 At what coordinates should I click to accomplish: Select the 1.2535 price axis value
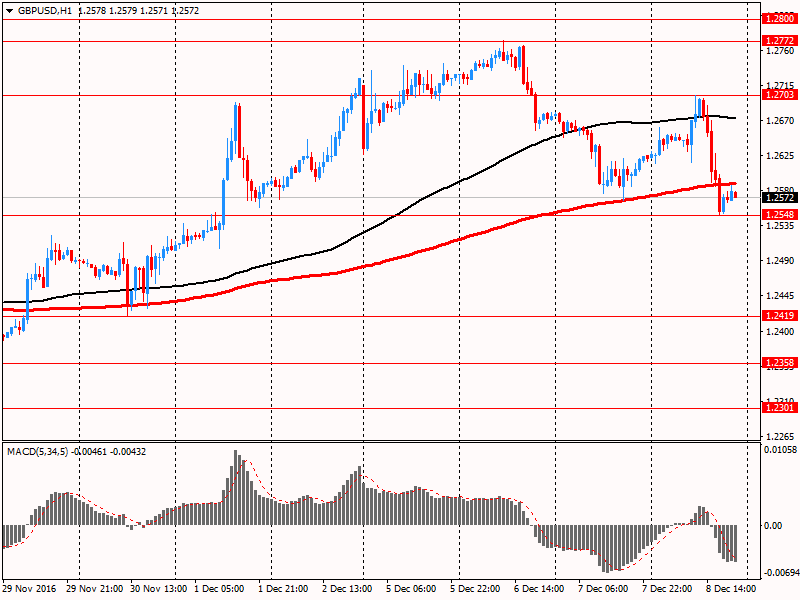tap(781, 226)
